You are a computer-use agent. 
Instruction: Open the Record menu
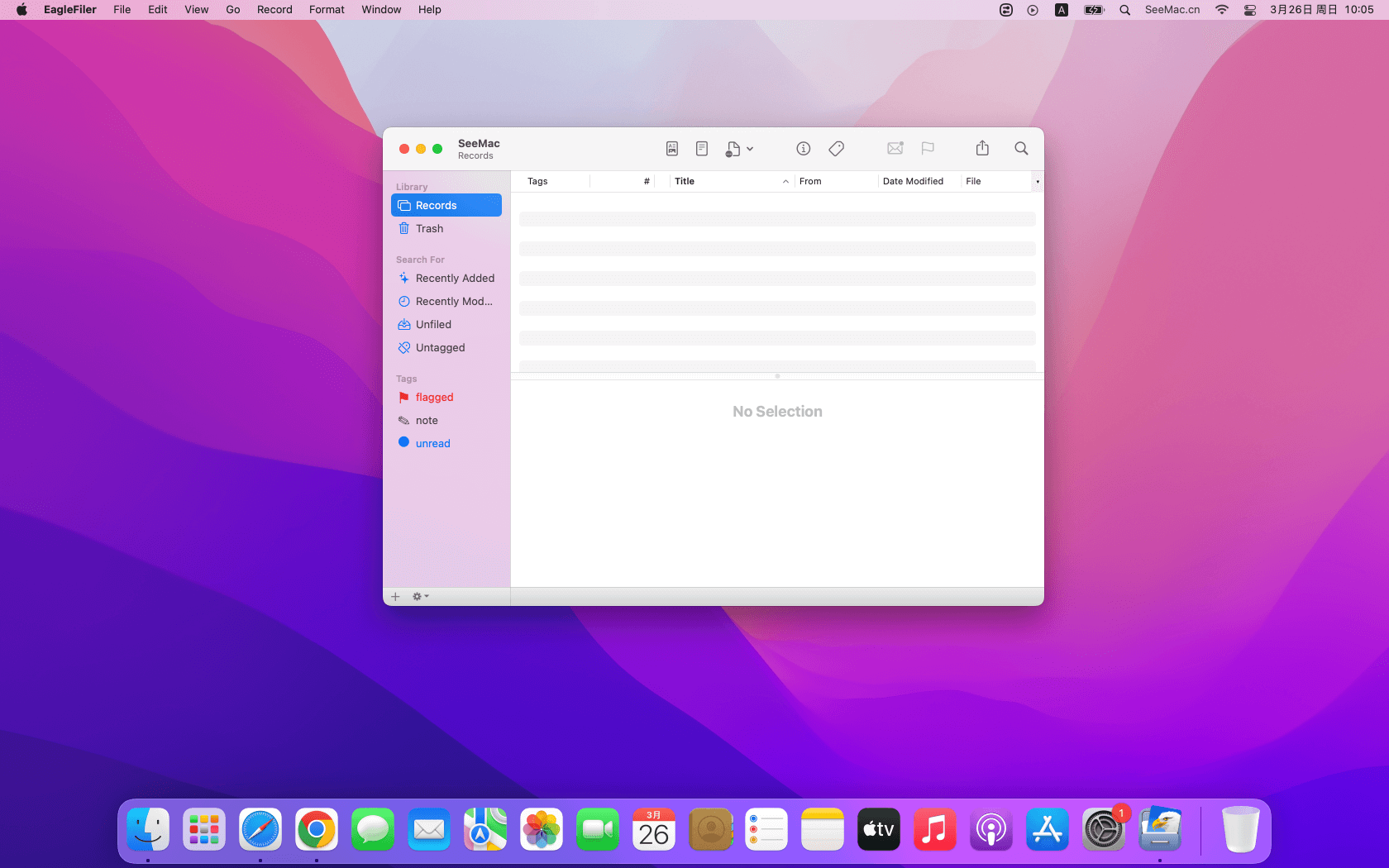point(274,10)
